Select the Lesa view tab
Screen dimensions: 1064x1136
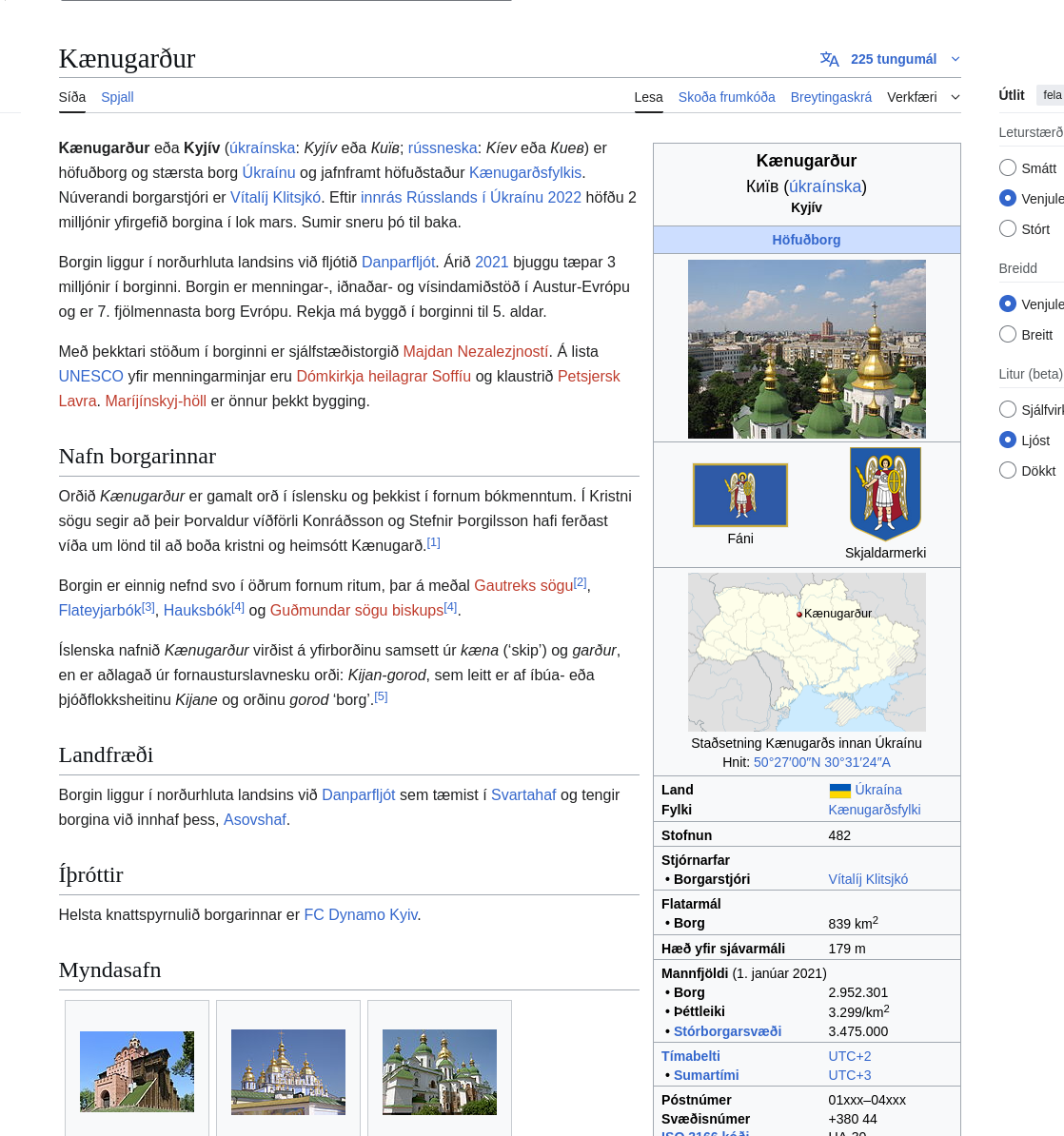pos(649,97)
